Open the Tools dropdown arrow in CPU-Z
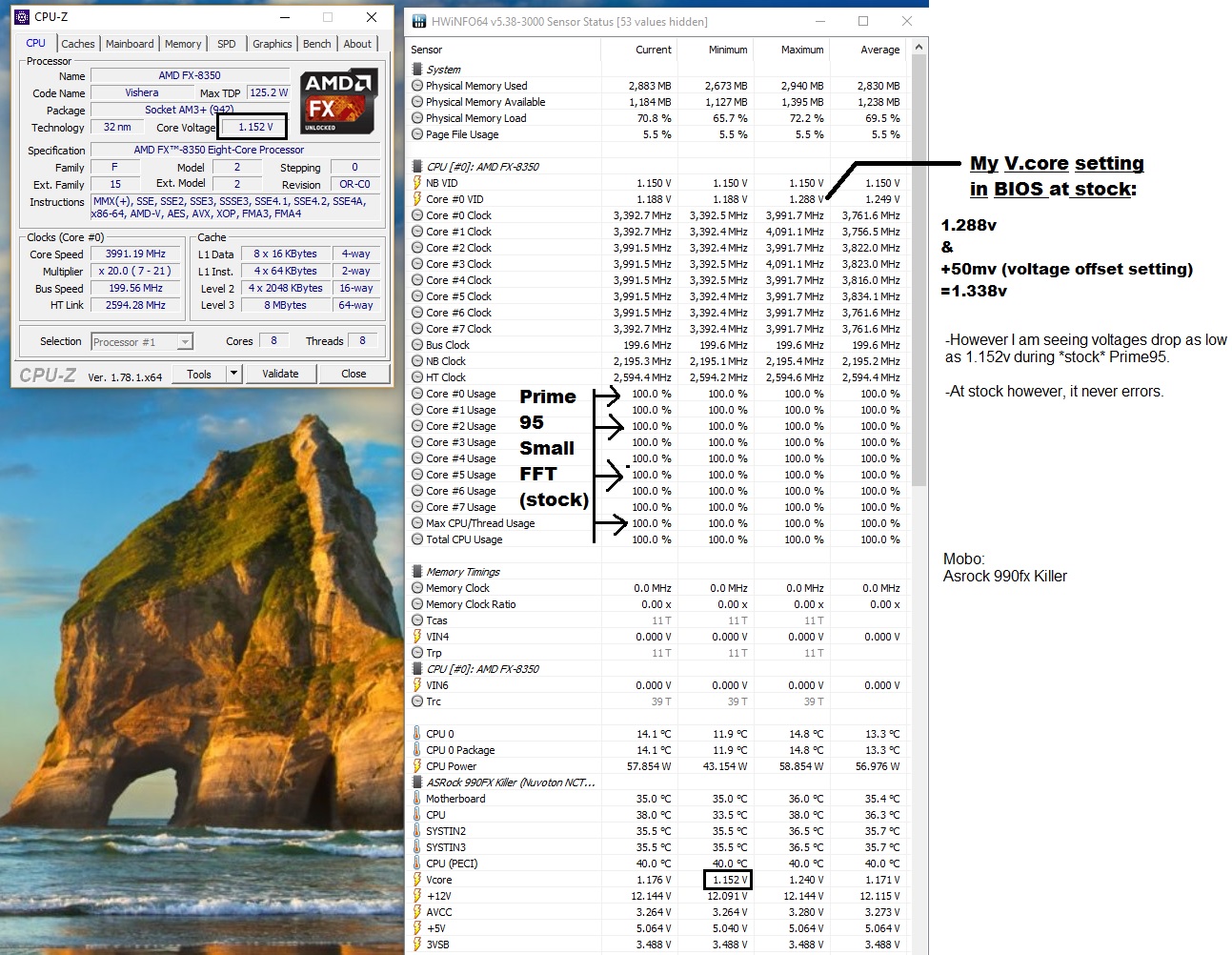Viewport: 1232px width, 955px height. click(233, 374)
